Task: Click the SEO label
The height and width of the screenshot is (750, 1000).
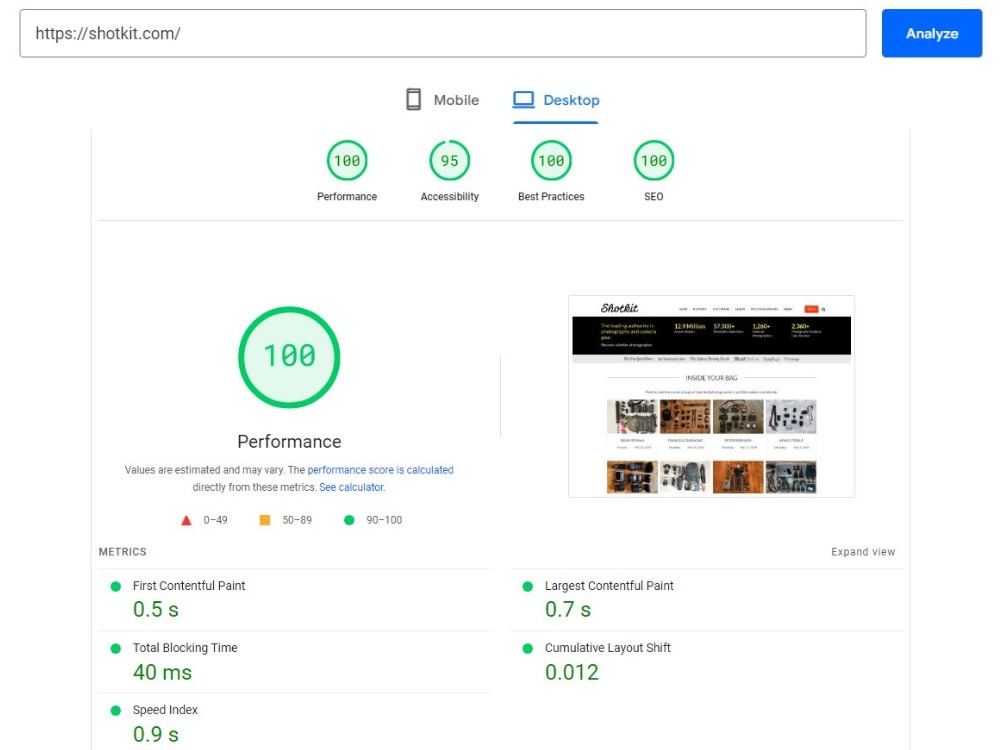Action: tap(654, 196)
